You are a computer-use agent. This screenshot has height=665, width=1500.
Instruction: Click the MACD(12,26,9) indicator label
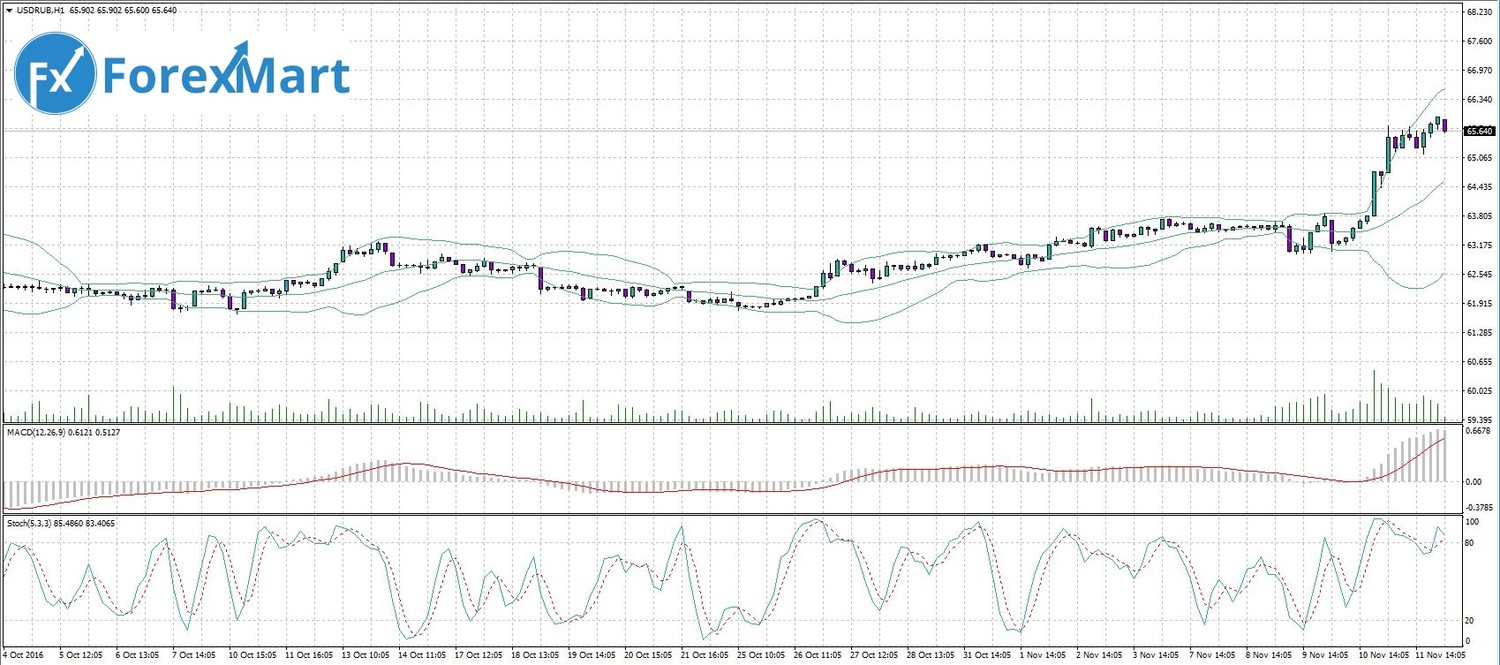[x=36, y=432]
